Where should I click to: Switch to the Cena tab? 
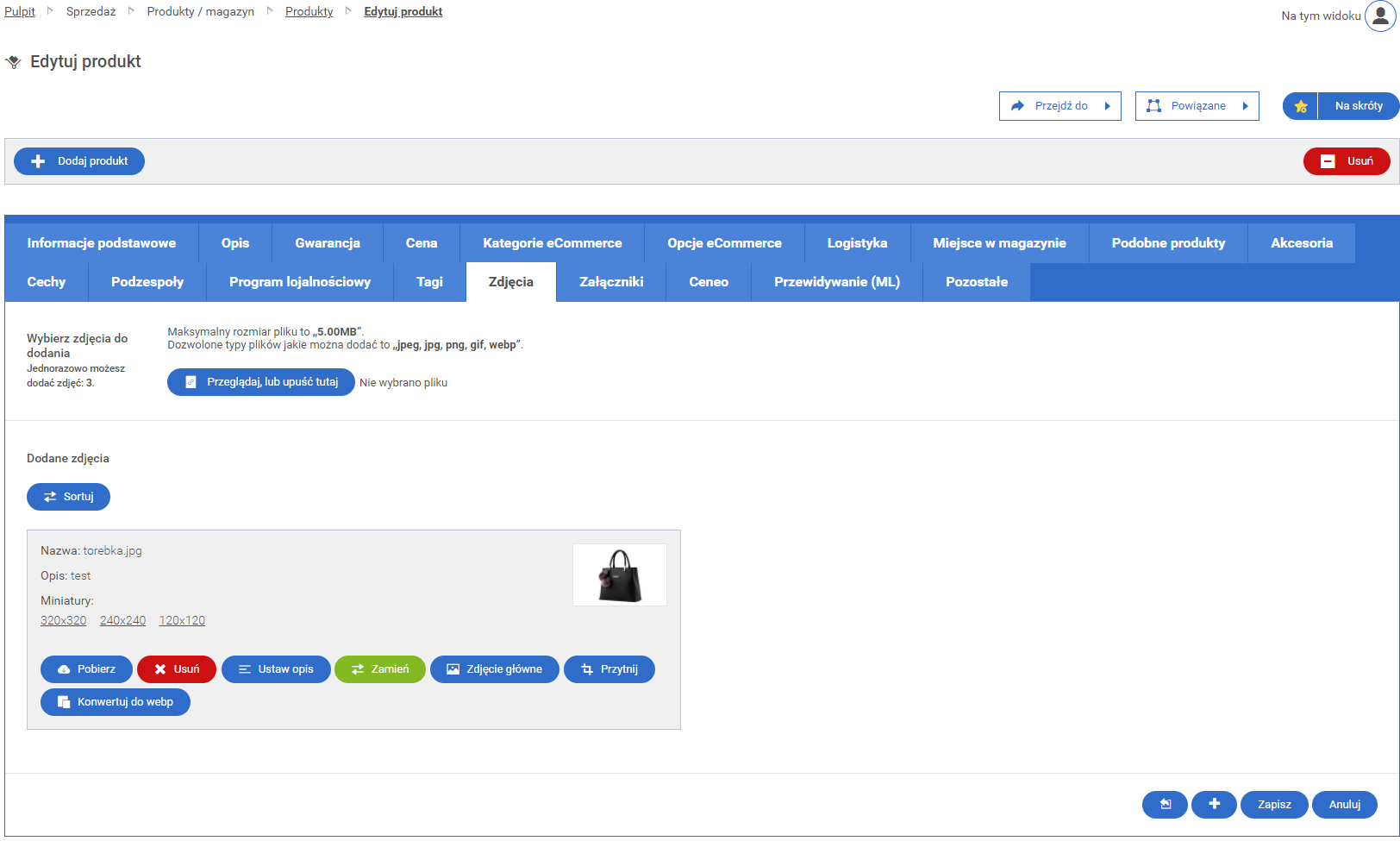(422, 243)
